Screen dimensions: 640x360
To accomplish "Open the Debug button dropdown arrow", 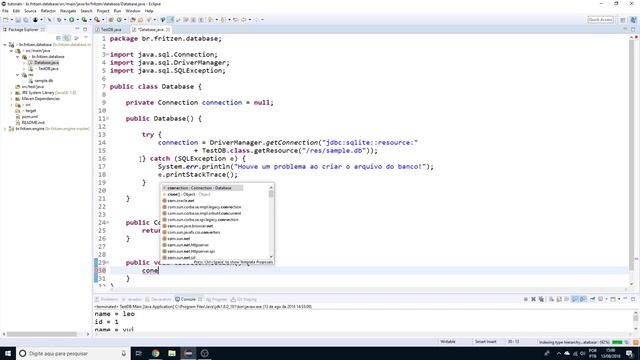I will click(x=64, y=20).
